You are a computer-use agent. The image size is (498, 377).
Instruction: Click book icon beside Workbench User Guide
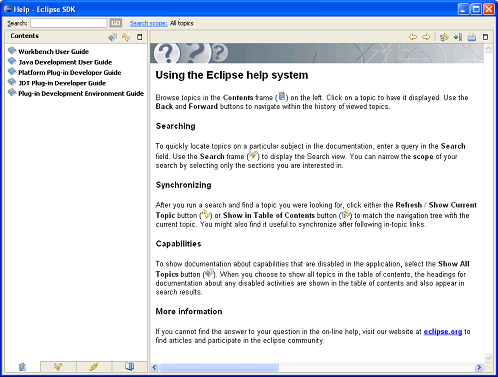(12, 51)
